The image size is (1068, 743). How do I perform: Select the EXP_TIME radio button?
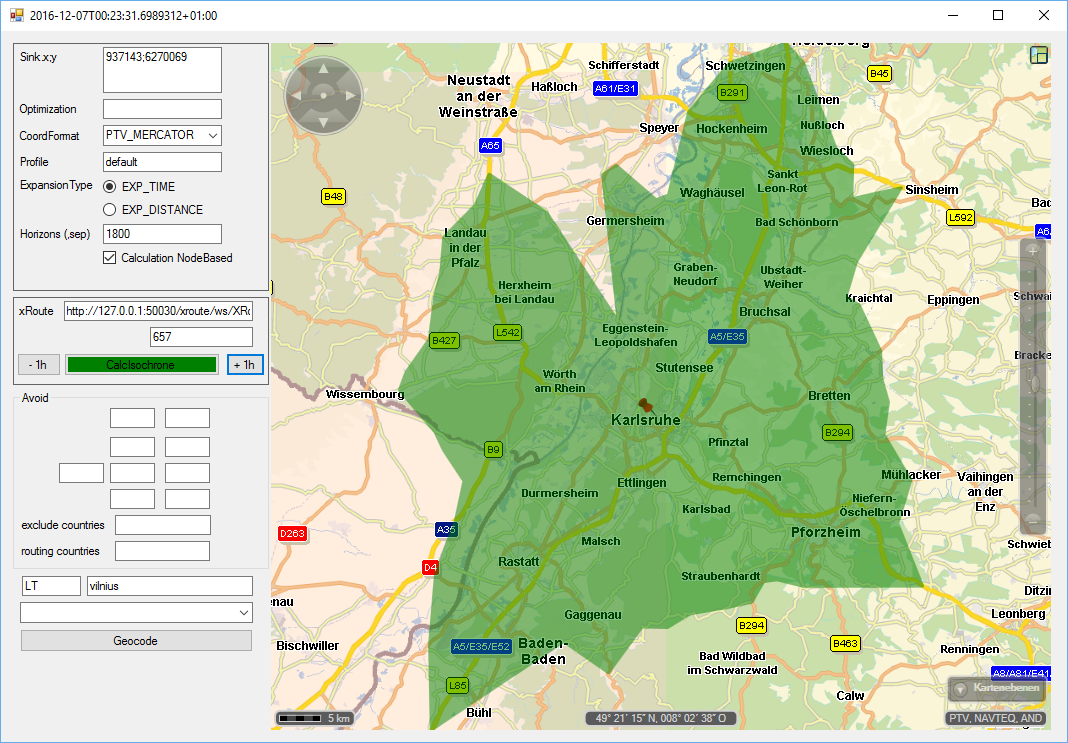[x=110, y=187]
